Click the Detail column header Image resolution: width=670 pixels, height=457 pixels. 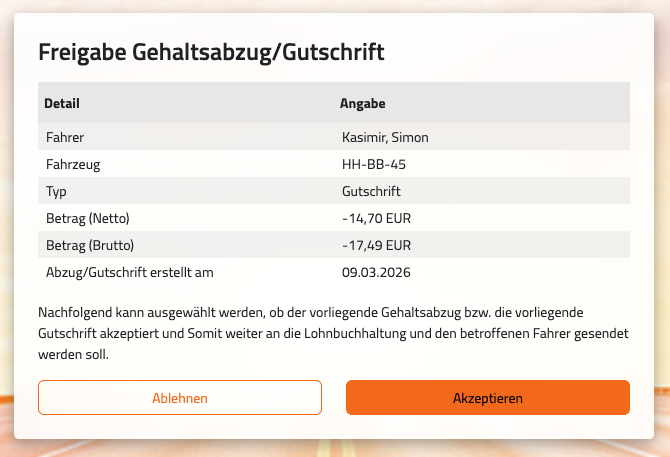pos(62,103)
